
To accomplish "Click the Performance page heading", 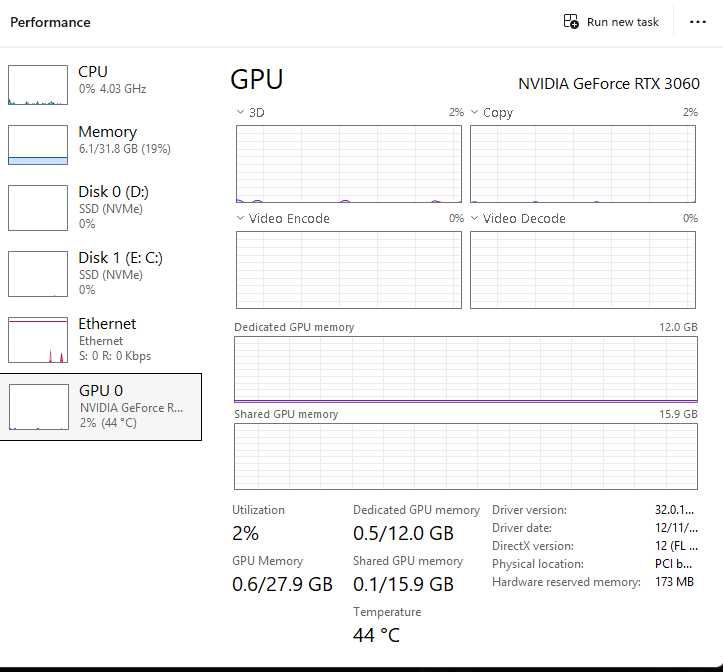I will click(50, 23).
